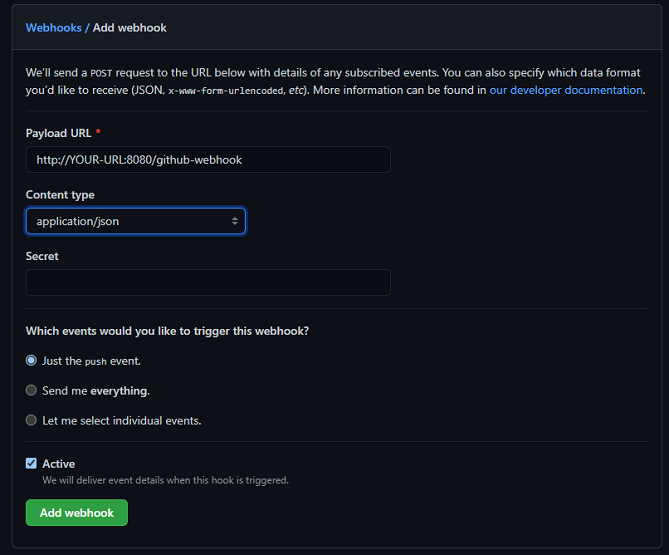Open the Content type dropdown
669x555 pixels.
tap(136, 221)
